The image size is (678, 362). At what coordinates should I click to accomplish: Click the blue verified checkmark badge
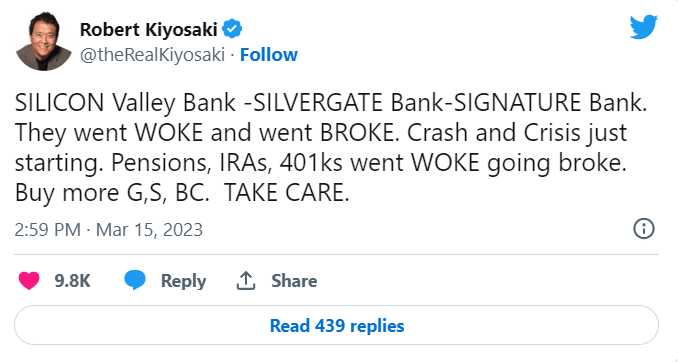click(x=232, y=29)
